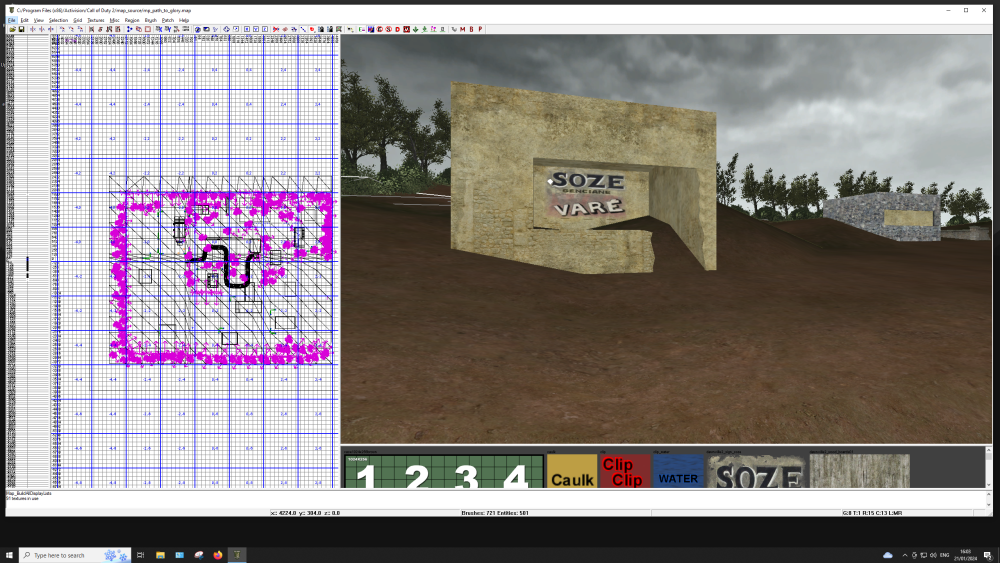Show hidden system tray icons
The height and width of the screenshot is (563, 1000).
click(x=904, y=555)
